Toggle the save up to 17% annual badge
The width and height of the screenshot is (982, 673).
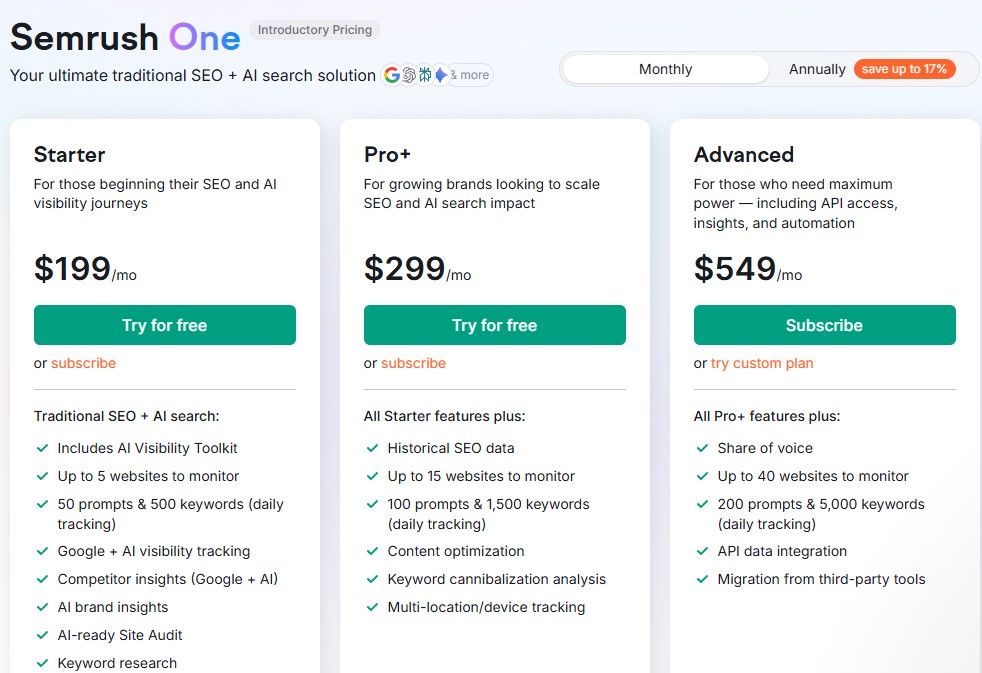click(x=905, y=69)
